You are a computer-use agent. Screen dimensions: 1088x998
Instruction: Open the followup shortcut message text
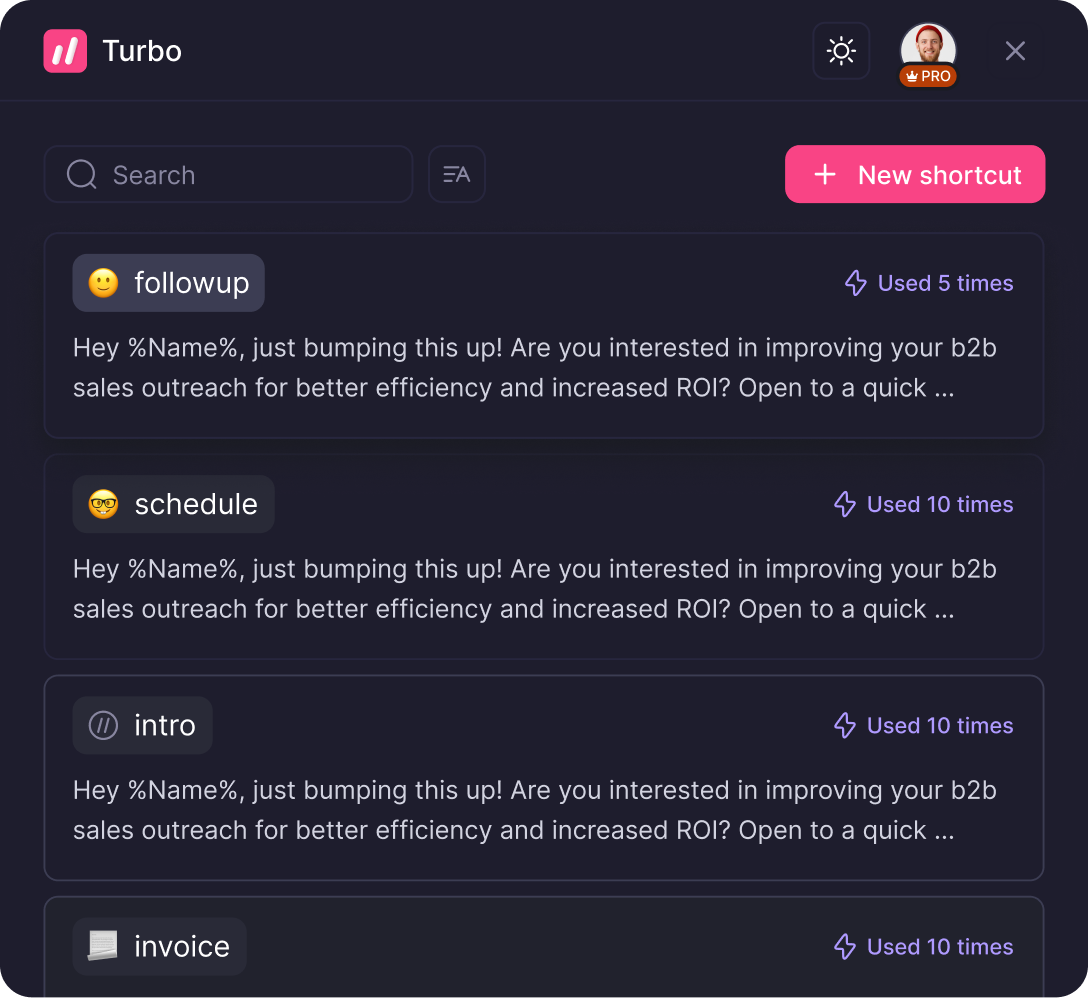pyautogui.click(x=535, y=368)
